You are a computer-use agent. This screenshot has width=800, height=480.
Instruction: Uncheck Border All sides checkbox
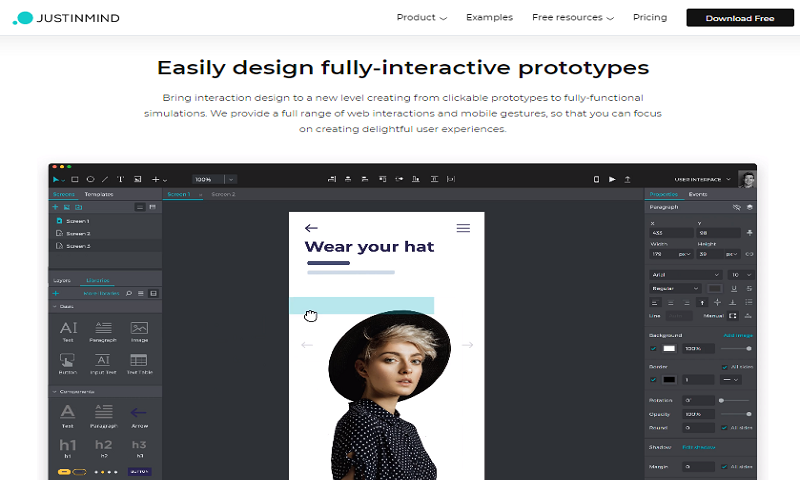[723, 366]
